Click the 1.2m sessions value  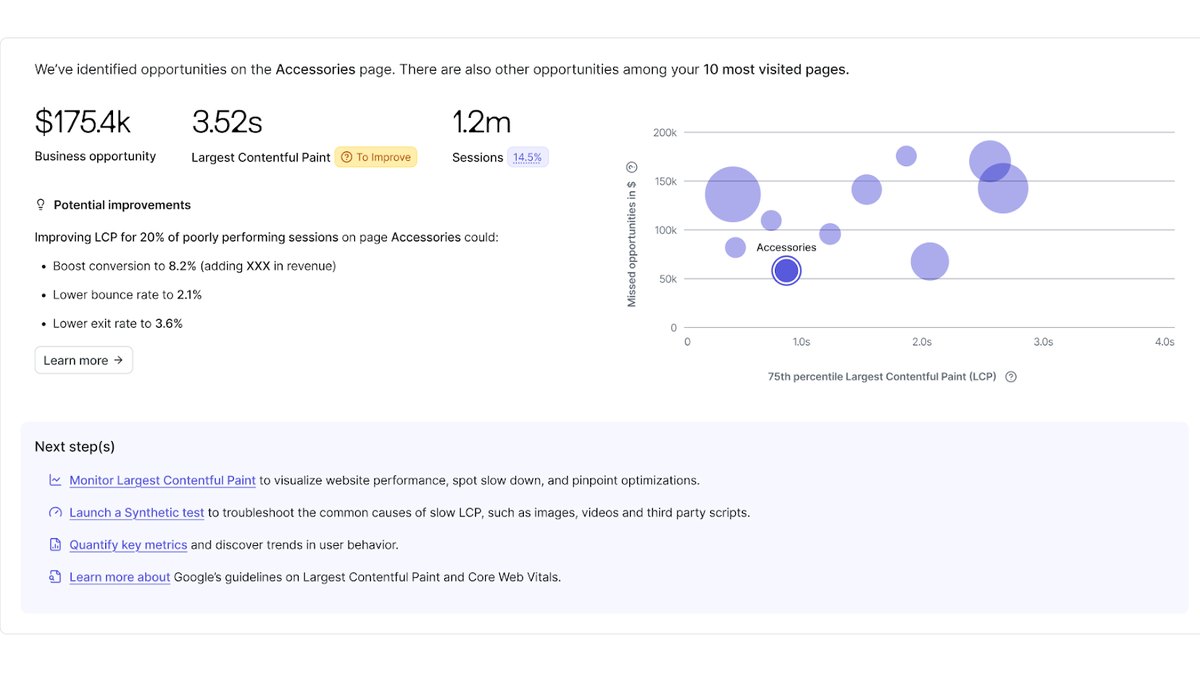pos(482,122)
